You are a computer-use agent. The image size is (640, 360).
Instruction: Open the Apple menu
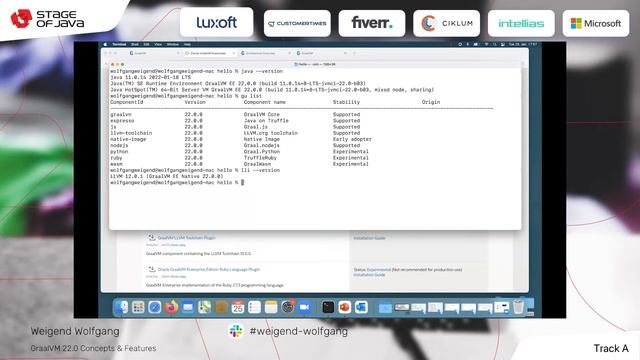(x=105, y=44)
